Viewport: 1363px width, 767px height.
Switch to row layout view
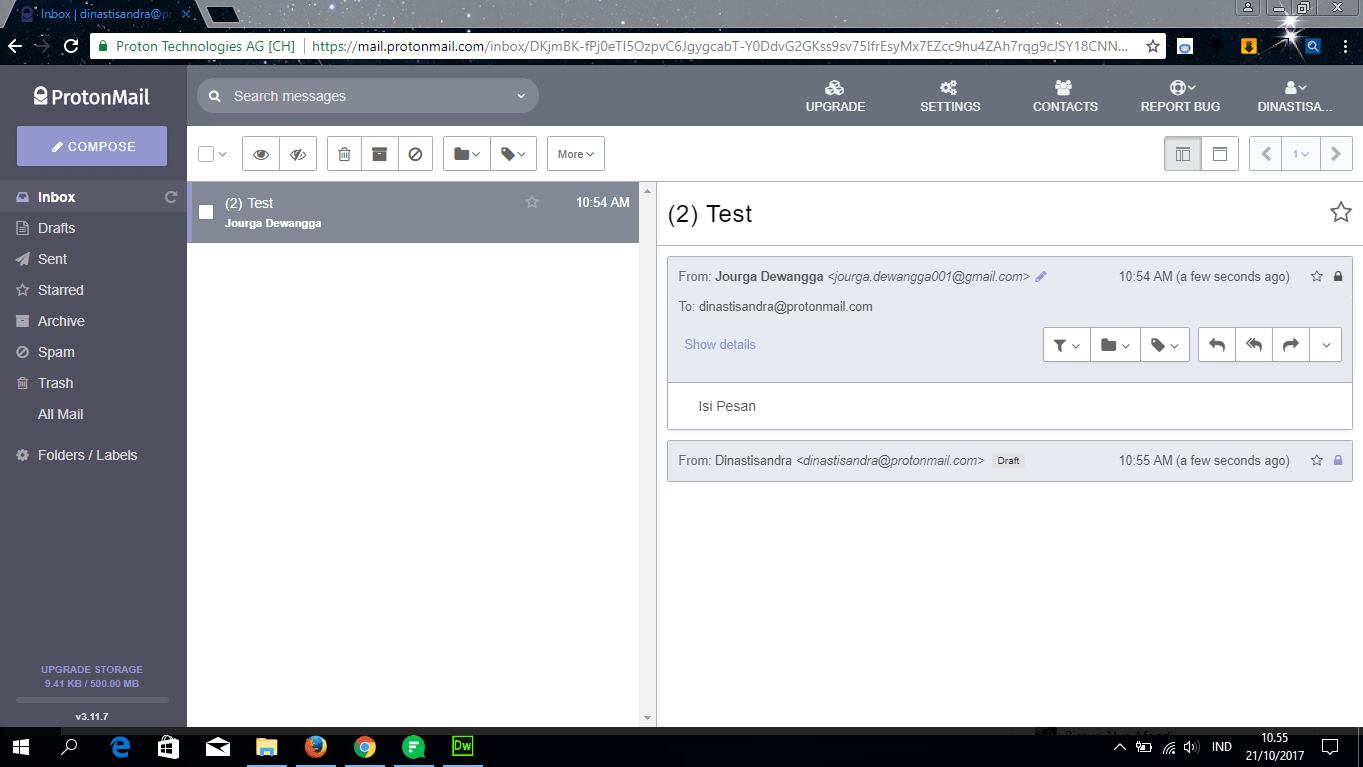[x=1220, y=154]
